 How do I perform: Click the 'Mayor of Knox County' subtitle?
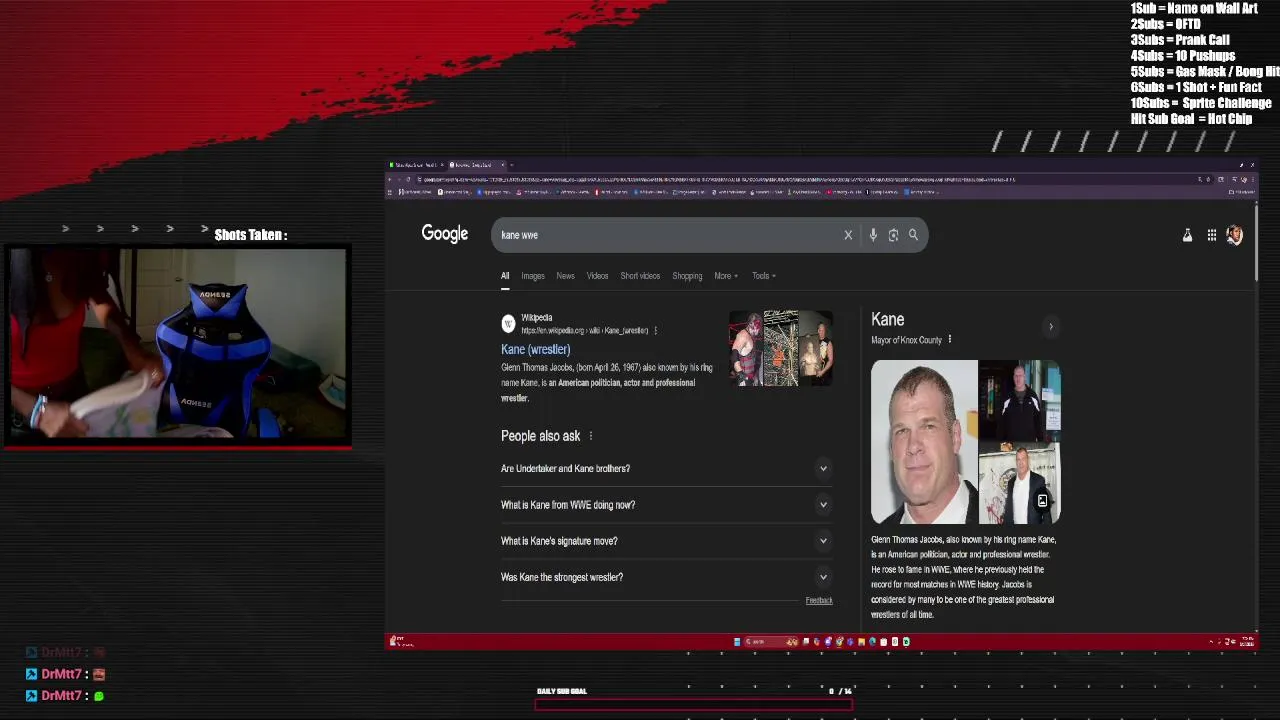(x=906, y=340)
